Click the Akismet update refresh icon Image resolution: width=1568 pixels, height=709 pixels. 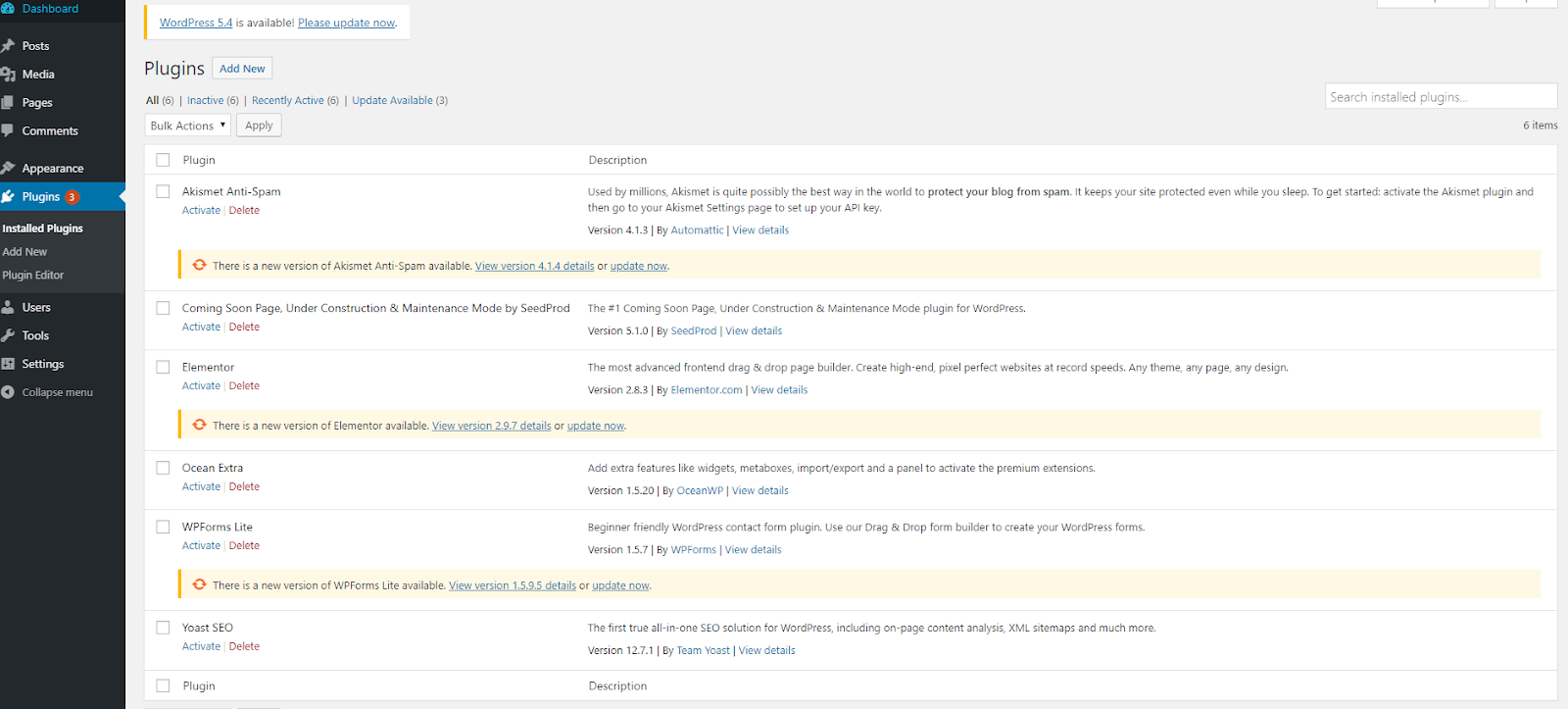200,265
